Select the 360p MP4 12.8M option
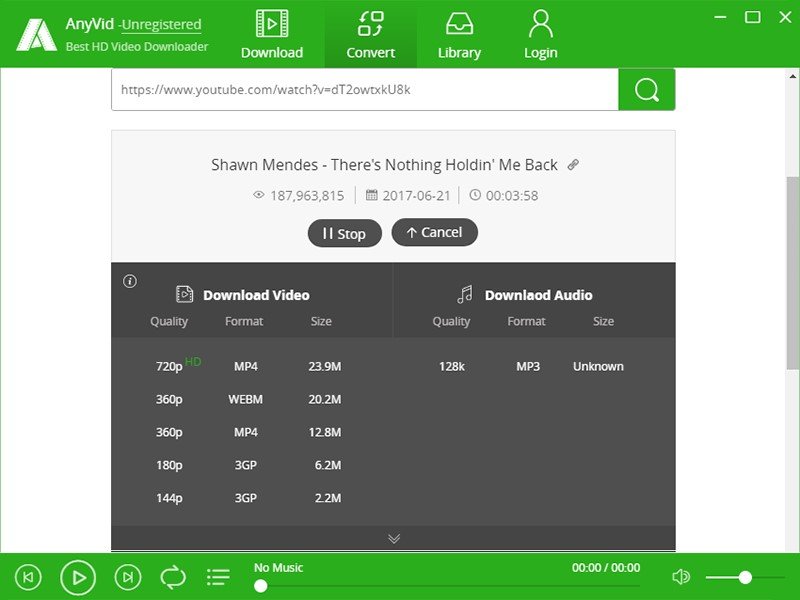The image size is (800, 600). click(252, 432)
